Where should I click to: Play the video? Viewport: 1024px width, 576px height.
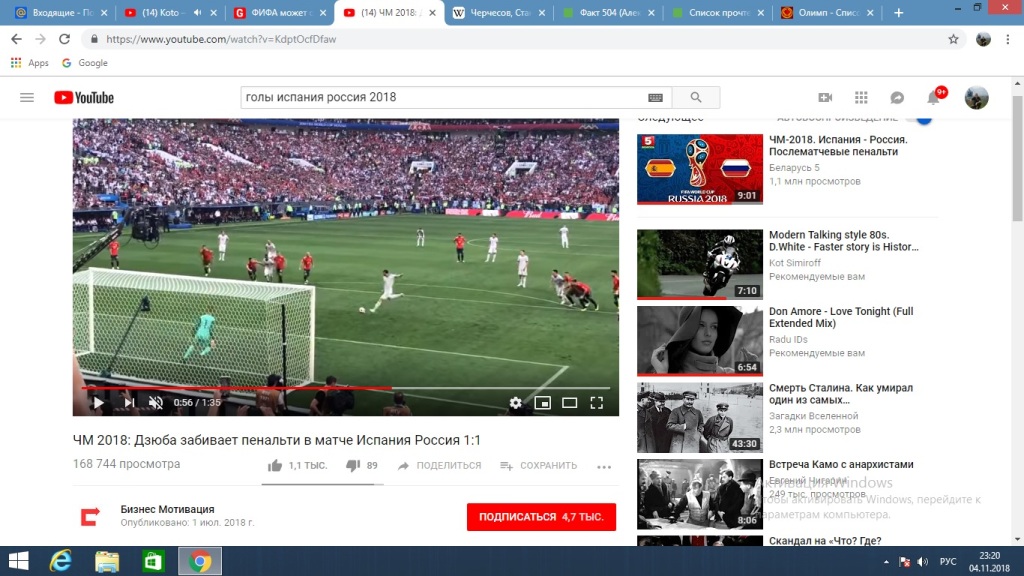(x=98, y=403)
